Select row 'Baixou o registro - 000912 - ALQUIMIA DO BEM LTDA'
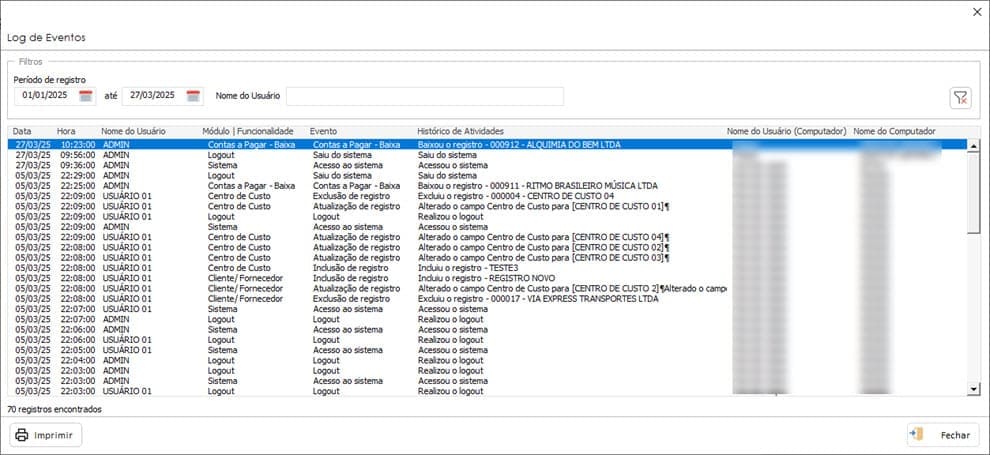Screen dimensions: 990x455 click(487, 145)
